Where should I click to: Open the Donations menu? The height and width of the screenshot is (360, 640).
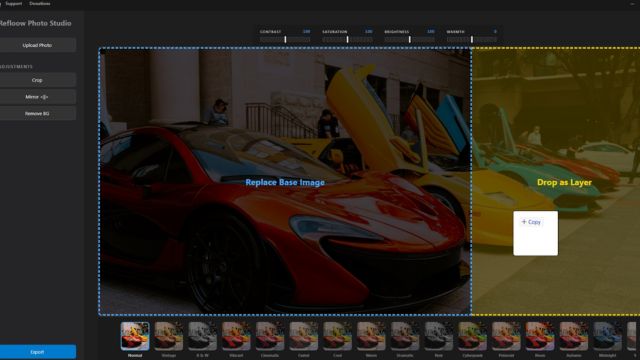40,4
